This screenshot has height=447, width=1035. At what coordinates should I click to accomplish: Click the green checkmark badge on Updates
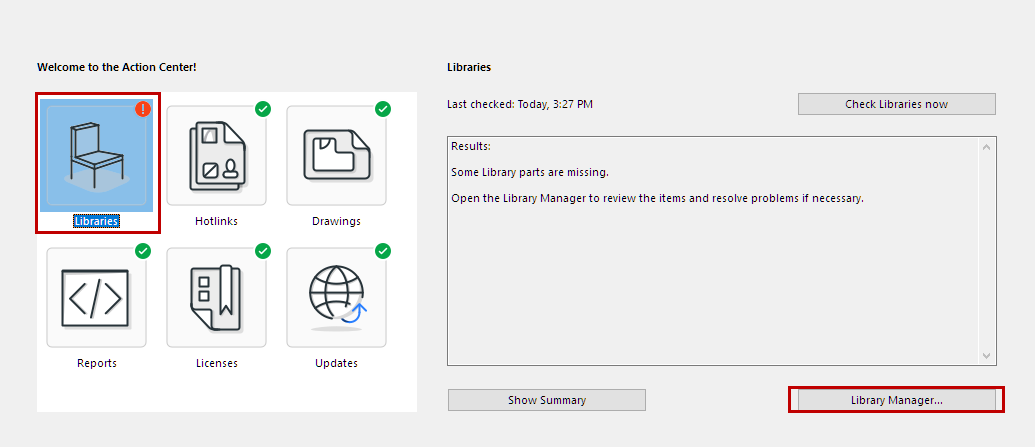pyautogui.click(x=383, y=251)
